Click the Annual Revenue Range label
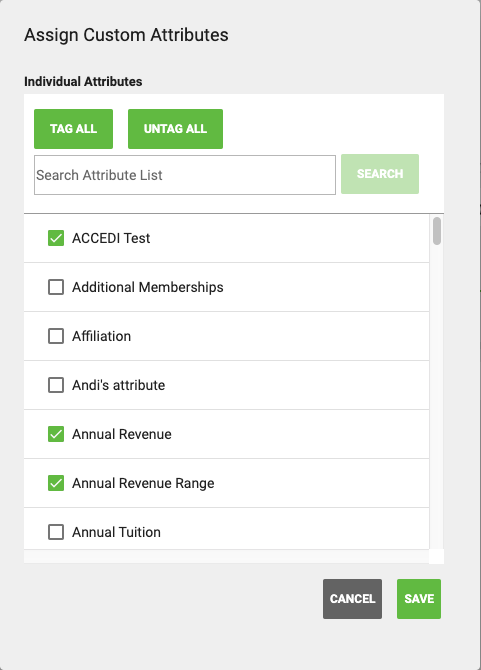Screen dimensions: 481x670 pyautogui.click(x=143, y=483)
